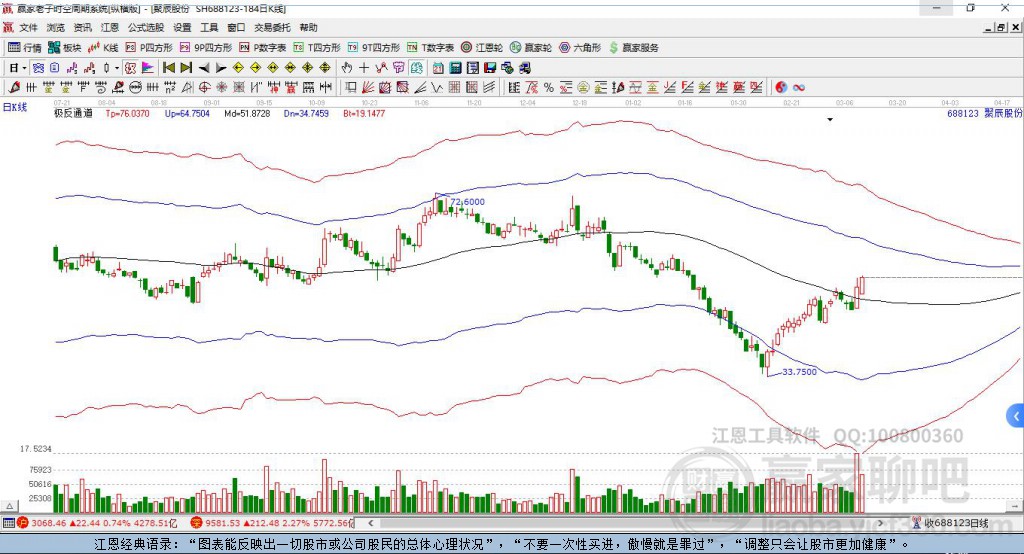Click the 极反通道 indicator label
The width and height of the screenshot is (1024, 554).
[x=73, y=113]
